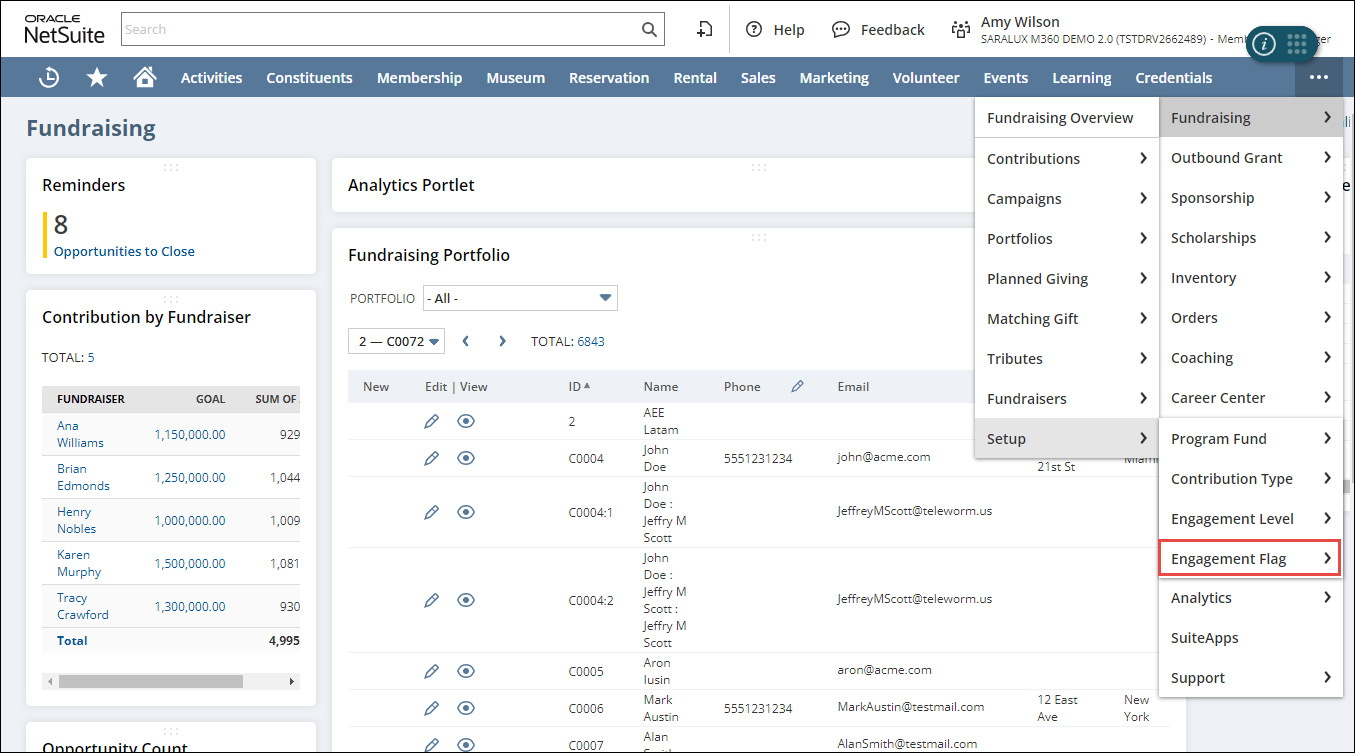Go to Home via house icon
Viewport: 1355px width, 753px height.
[145, 77]
